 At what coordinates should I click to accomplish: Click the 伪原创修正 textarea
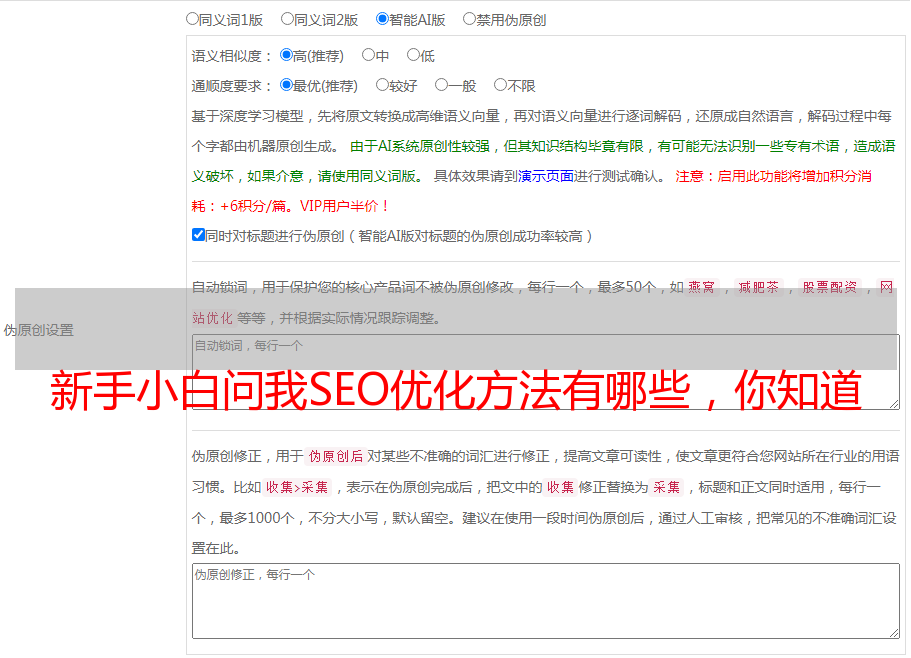tap(546, 601)
